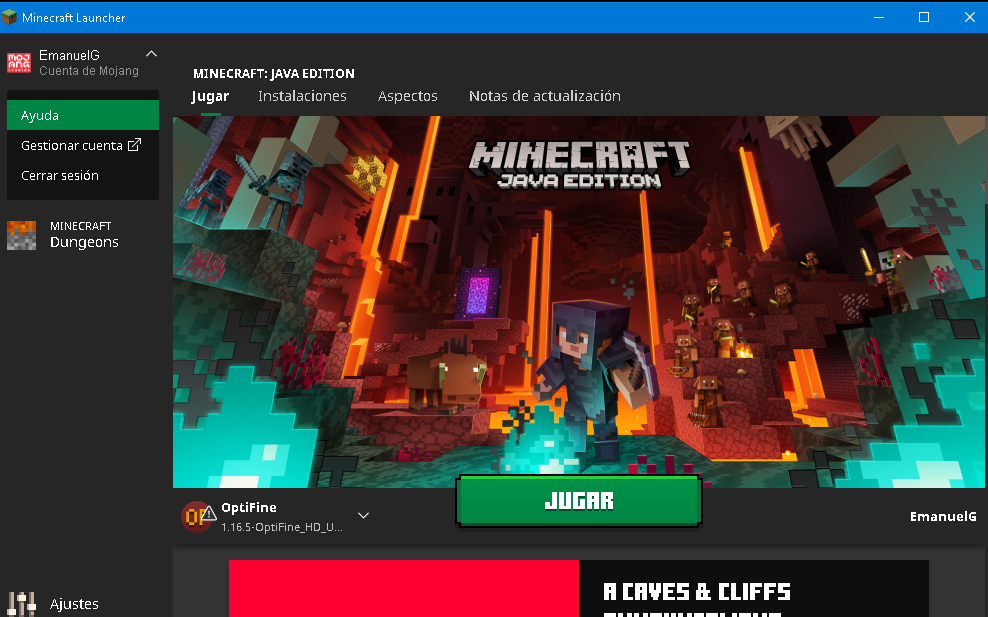Expand installation selector dropdown arrow

pyautogui.click(x=364, y=516)
